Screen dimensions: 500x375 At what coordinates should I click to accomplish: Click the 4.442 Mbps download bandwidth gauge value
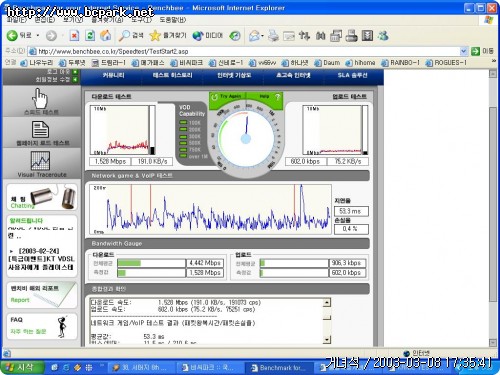pos(205,263)
